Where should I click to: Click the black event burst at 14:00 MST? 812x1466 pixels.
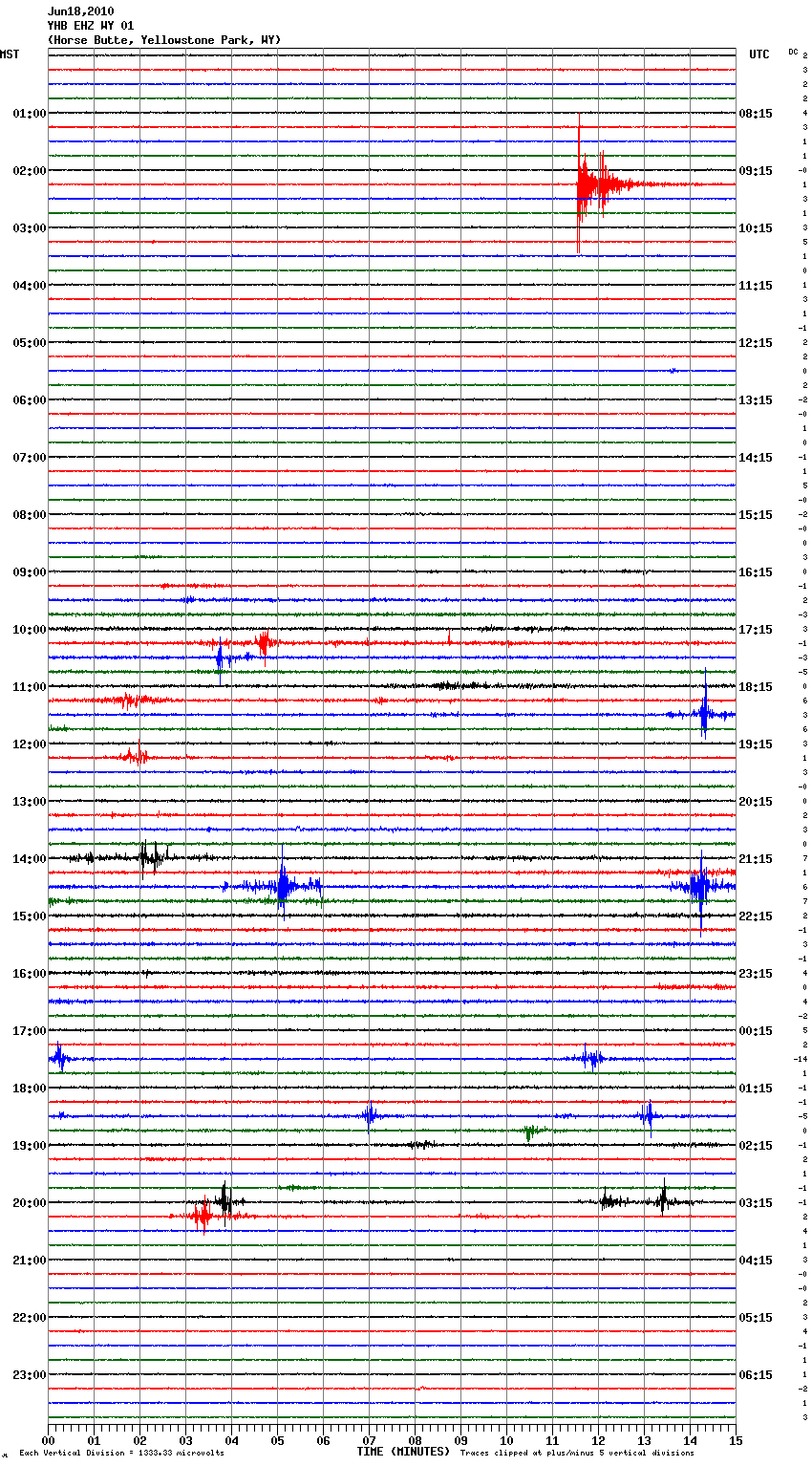pos(149,857)
